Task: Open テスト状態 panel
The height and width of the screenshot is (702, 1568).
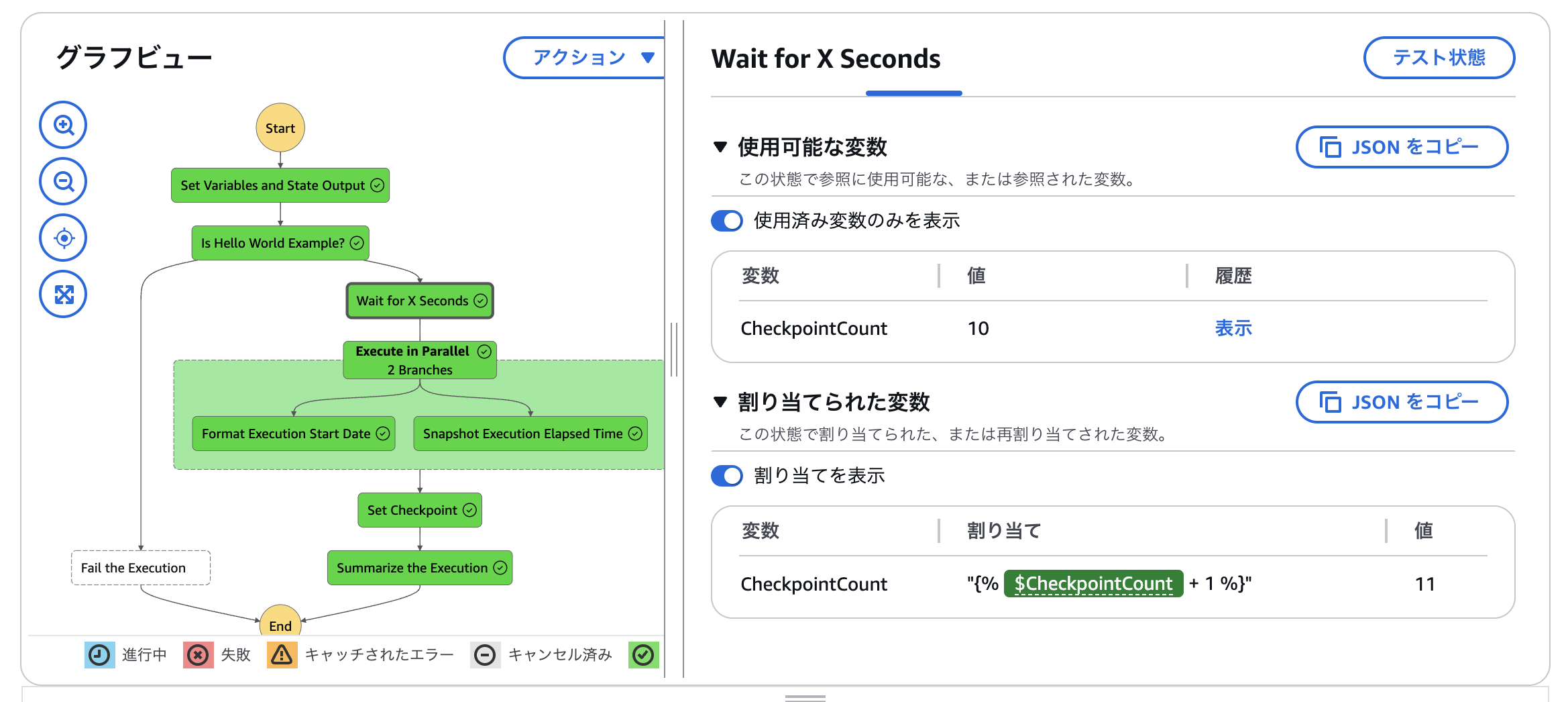Action: 1439,58
